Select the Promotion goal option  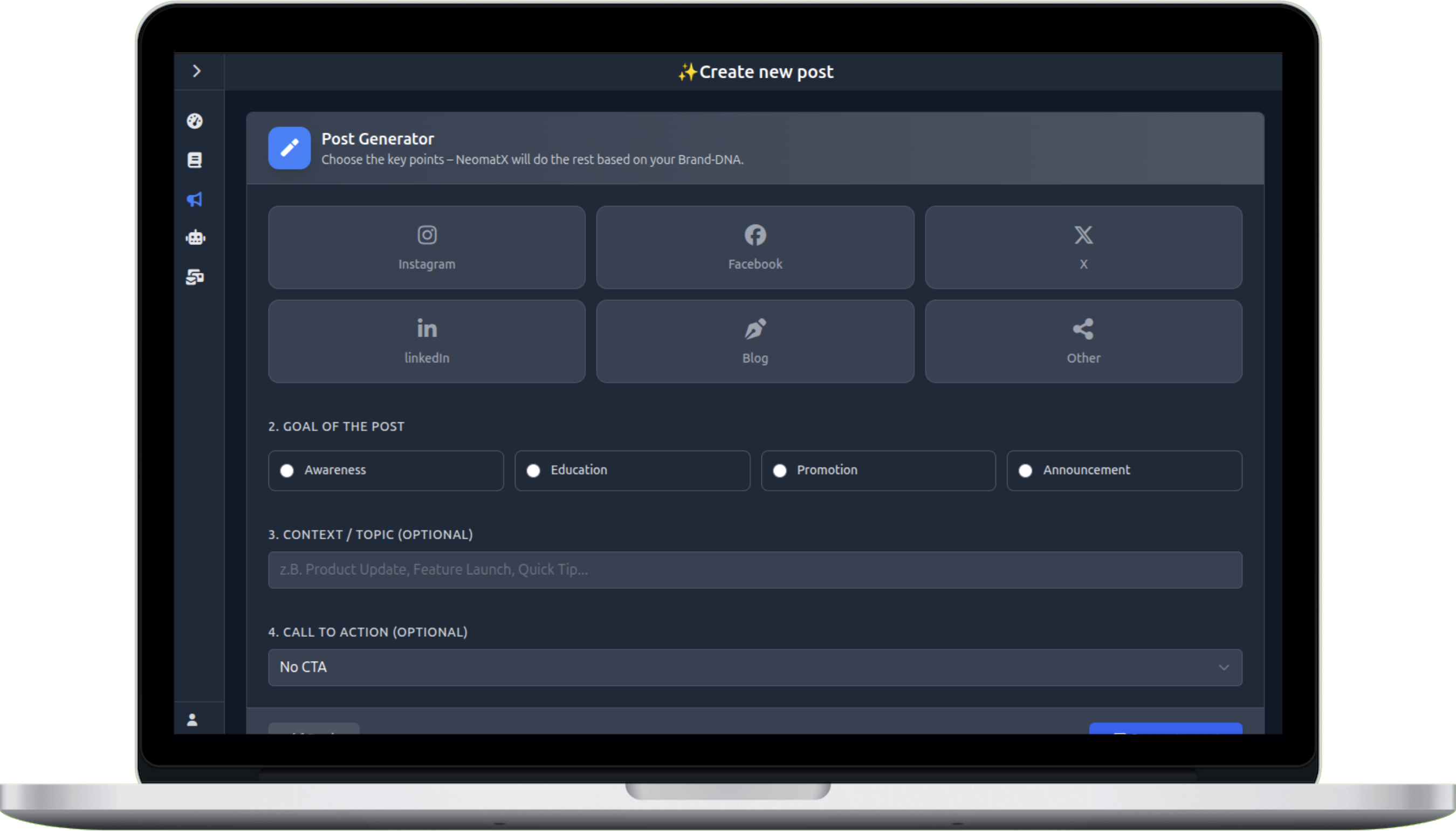point(780,470)
